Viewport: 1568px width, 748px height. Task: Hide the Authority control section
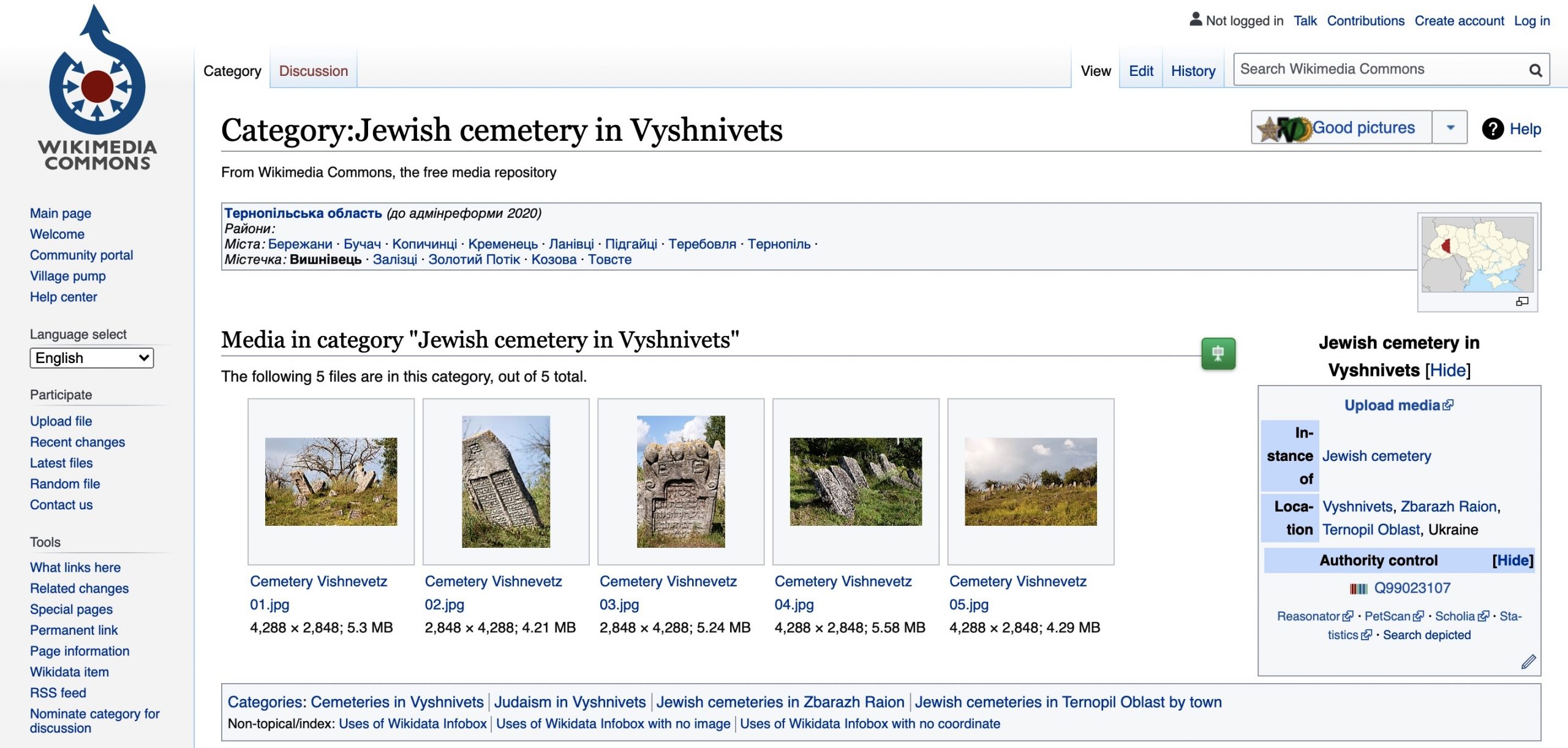click(1512, 560)
